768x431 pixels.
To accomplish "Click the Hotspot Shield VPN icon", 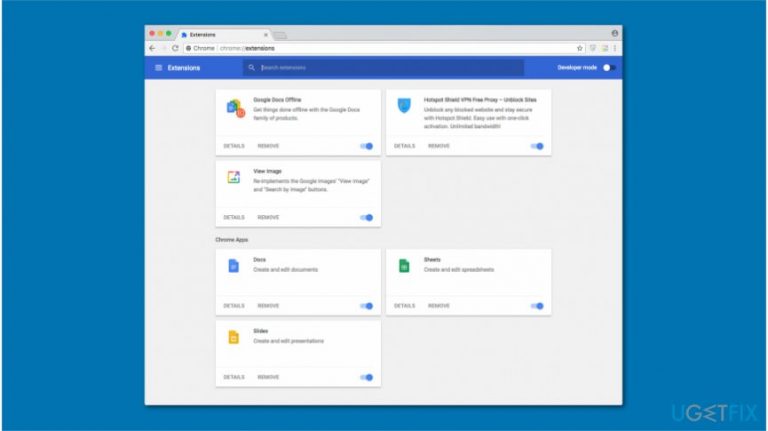I will pyautogui.click(x=404, y=105).
